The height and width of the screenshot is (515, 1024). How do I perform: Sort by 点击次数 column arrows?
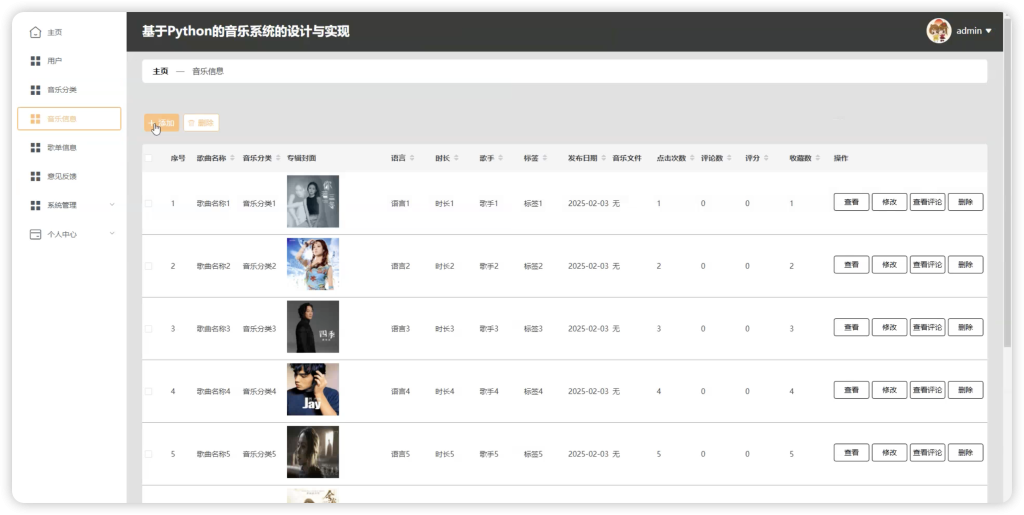point(692,158)
